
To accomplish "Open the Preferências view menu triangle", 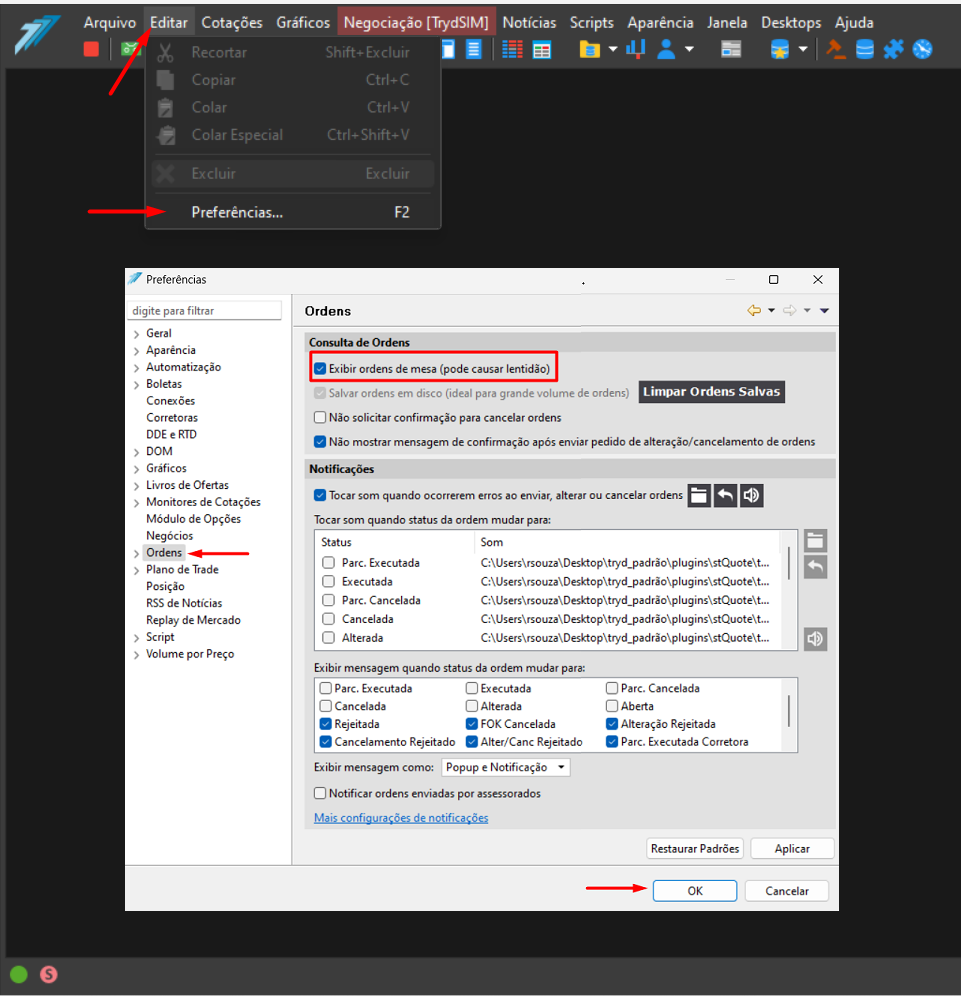I will pyautogui.click(x=824, y=311).
